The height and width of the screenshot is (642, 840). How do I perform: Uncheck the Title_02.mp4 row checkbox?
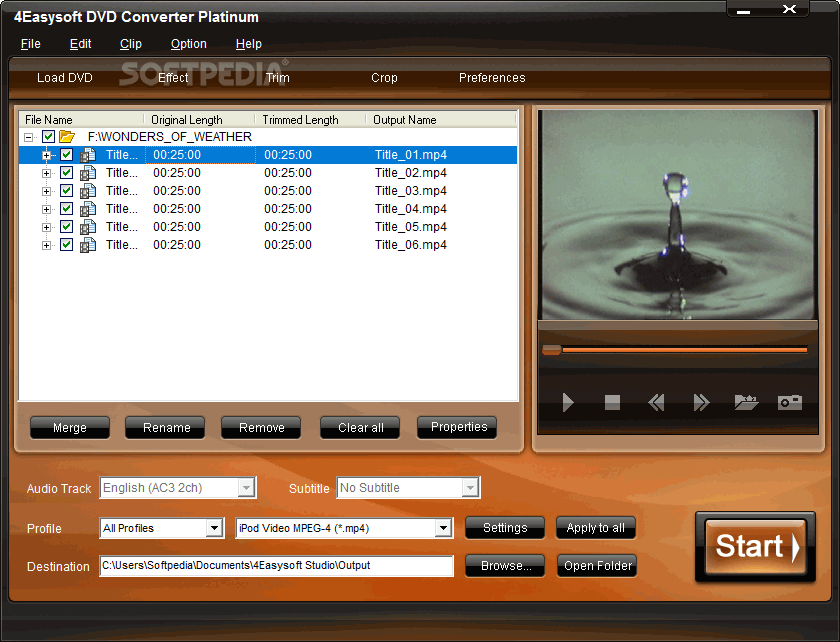66,173
